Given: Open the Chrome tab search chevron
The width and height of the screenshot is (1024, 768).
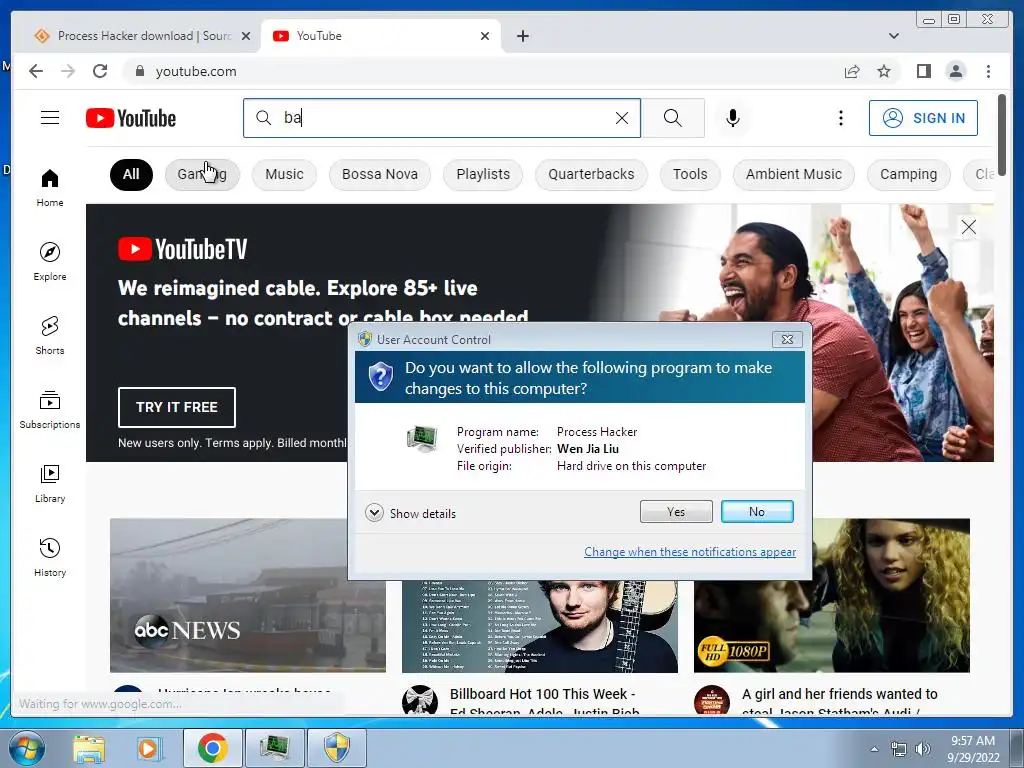Looking at the screenshot, I should coord(893,36).
